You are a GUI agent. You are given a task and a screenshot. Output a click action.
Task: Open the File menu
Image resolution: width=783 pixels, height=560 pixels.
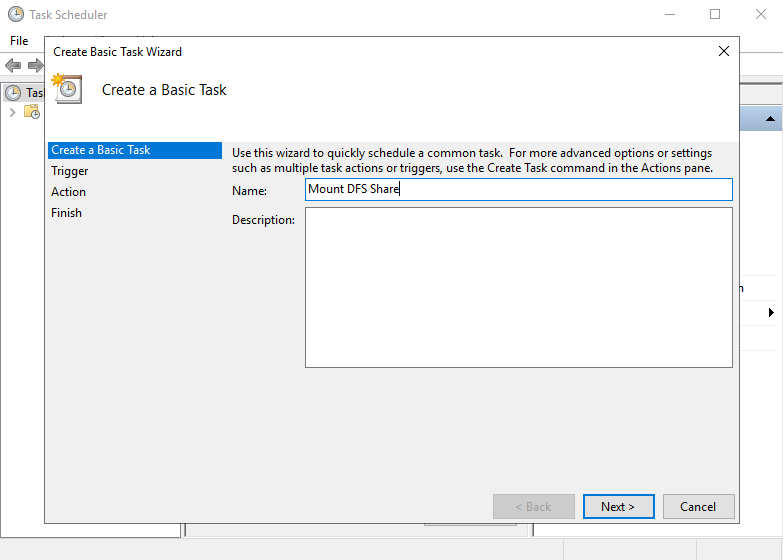coord(19,41)
